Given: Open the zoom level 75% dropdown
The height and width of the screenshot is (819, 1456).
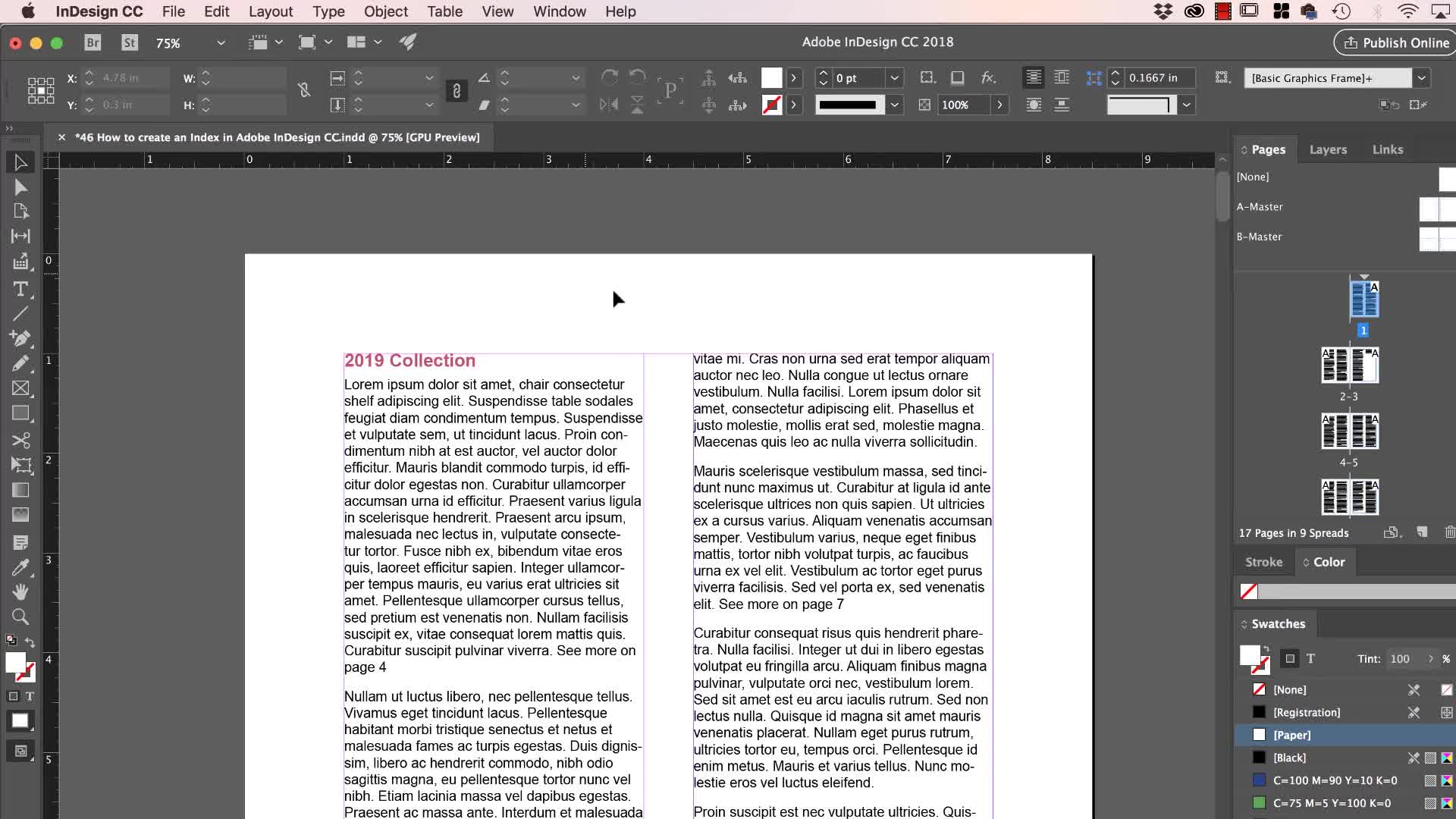Looking at the screenshot, I should (x=221, y=42).
